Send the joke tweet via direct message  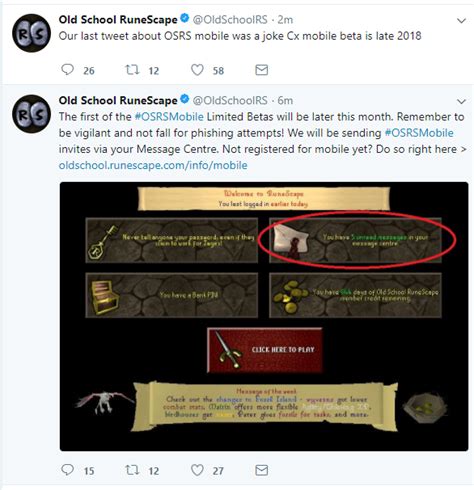pyautogui.click(x=262, y=70)
